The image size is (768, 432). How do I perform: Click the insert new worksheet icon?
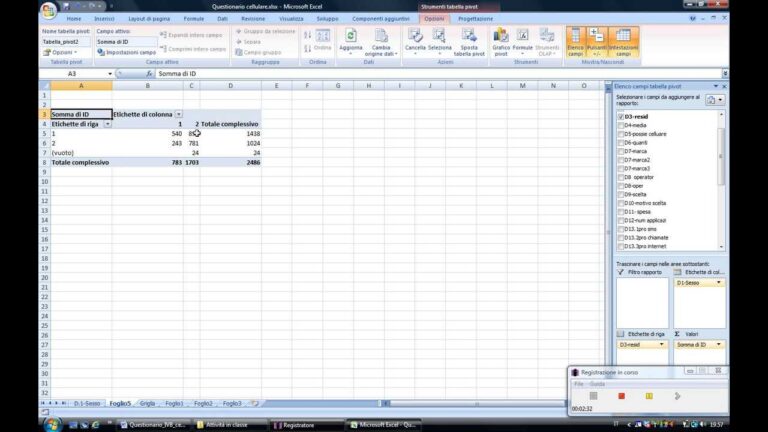point(255,403)
